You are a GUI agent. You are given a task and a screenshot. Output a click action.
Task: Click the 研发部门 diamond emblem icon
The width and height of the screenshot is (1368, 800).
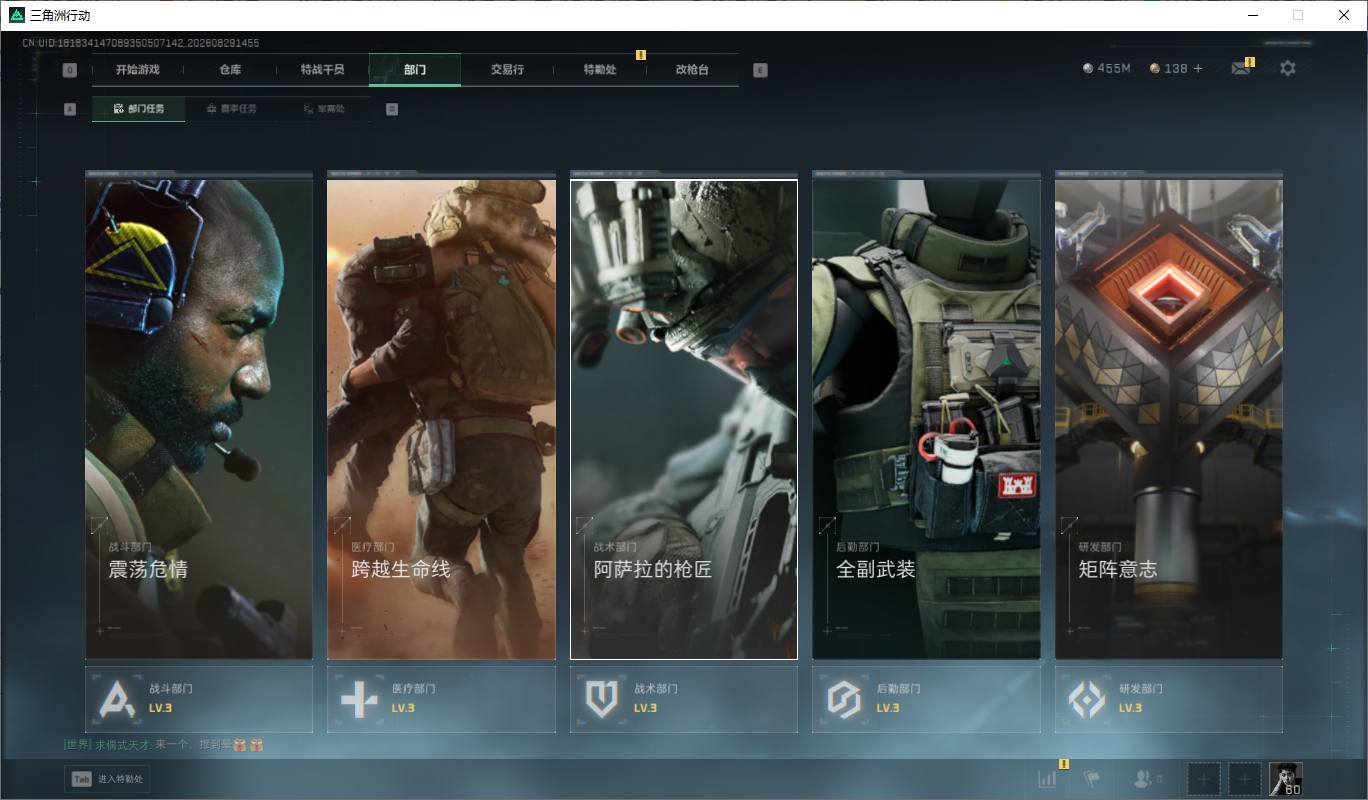pyautogui.click(x=1086, y=699)
